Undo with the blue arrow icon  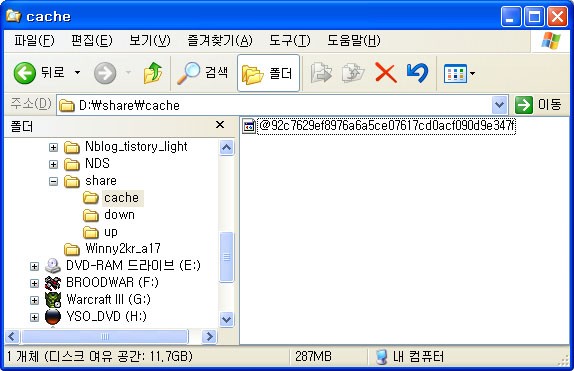coord(417,73)
